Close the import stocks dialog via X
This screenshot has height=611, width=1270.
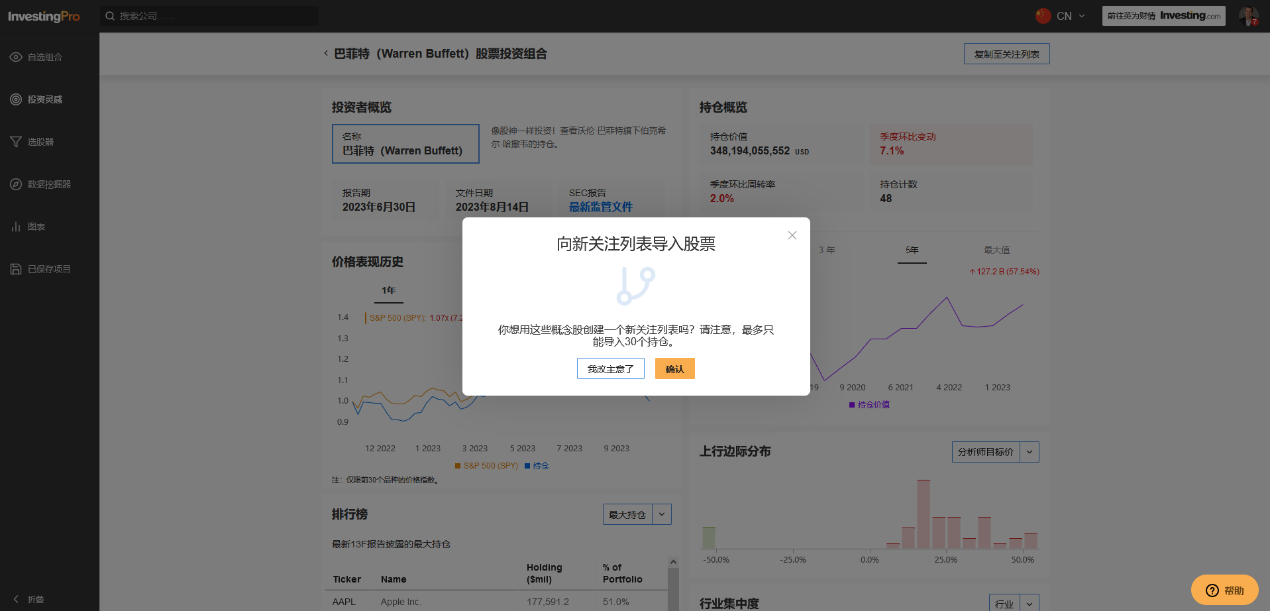point(792,235)
